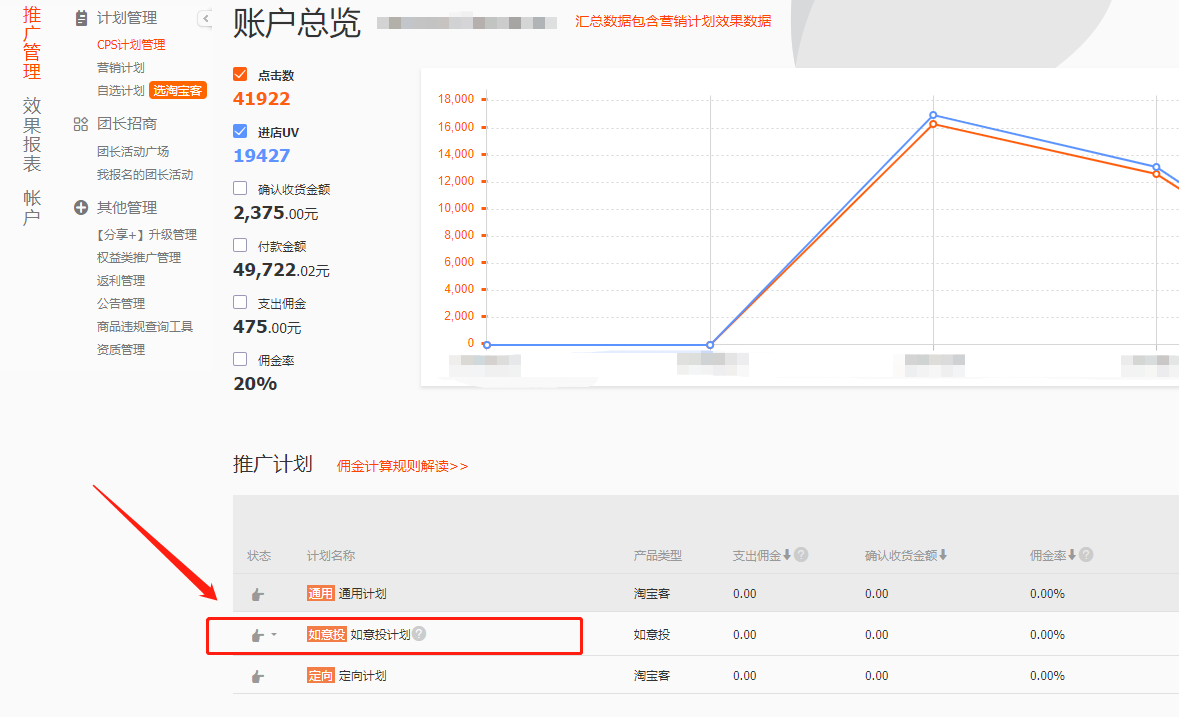Click the chart data point at zero on the second date
The width and height of the screenshot is (1179, 717).
(x=711, y=345)
